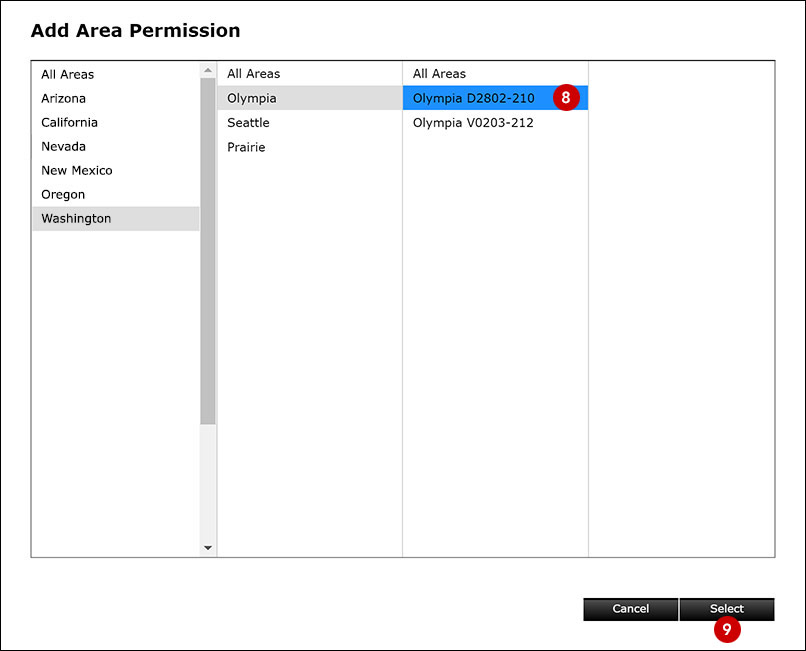This screenshot has height=651, width=806.
Task: Click the red step 8 marker badge
Action: 565,98
